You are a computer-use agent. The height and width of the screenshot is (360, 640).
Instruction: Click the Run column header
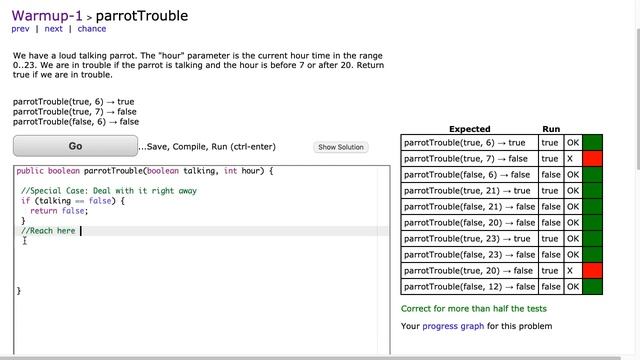pyautogui.click(x=551, y=129)
